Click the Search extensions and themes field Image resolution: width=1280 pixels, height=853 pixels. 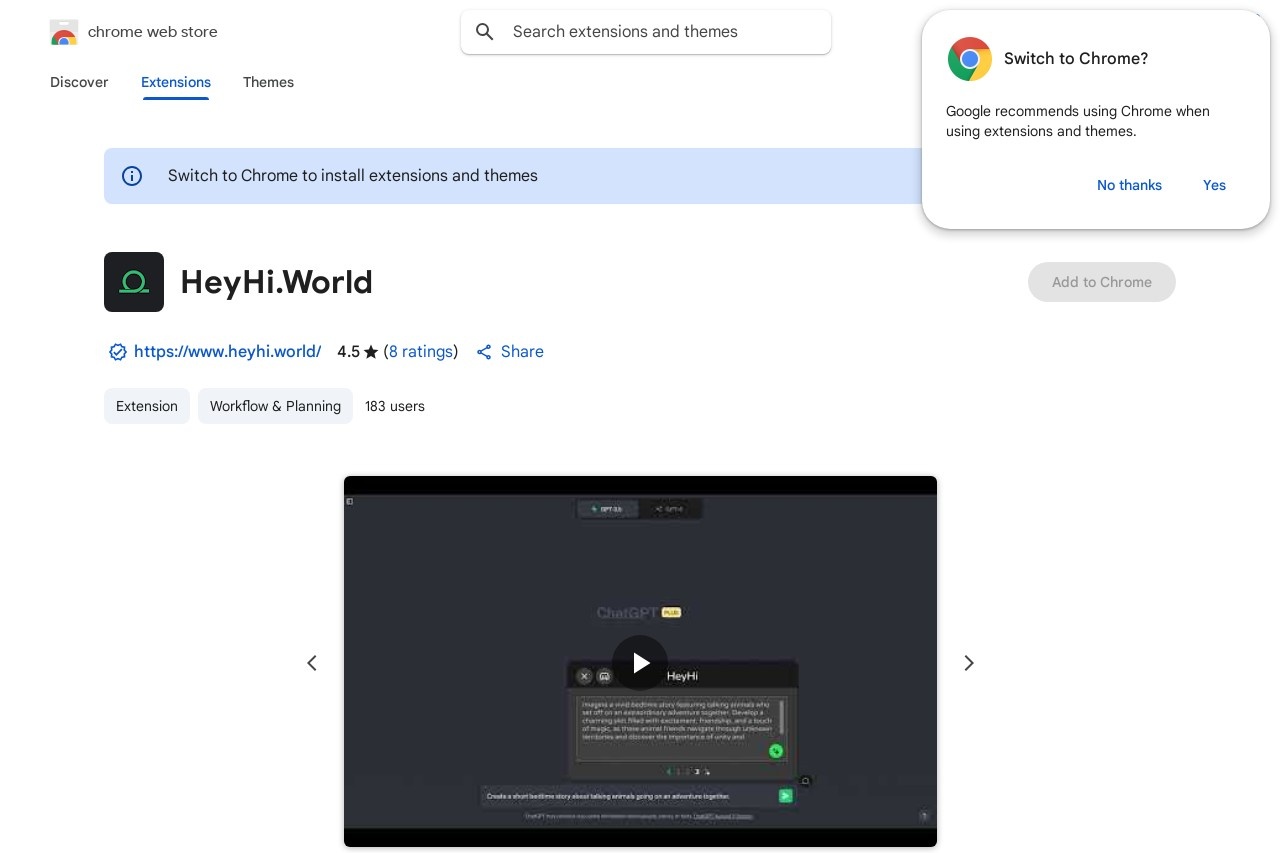tap(646, 32)
